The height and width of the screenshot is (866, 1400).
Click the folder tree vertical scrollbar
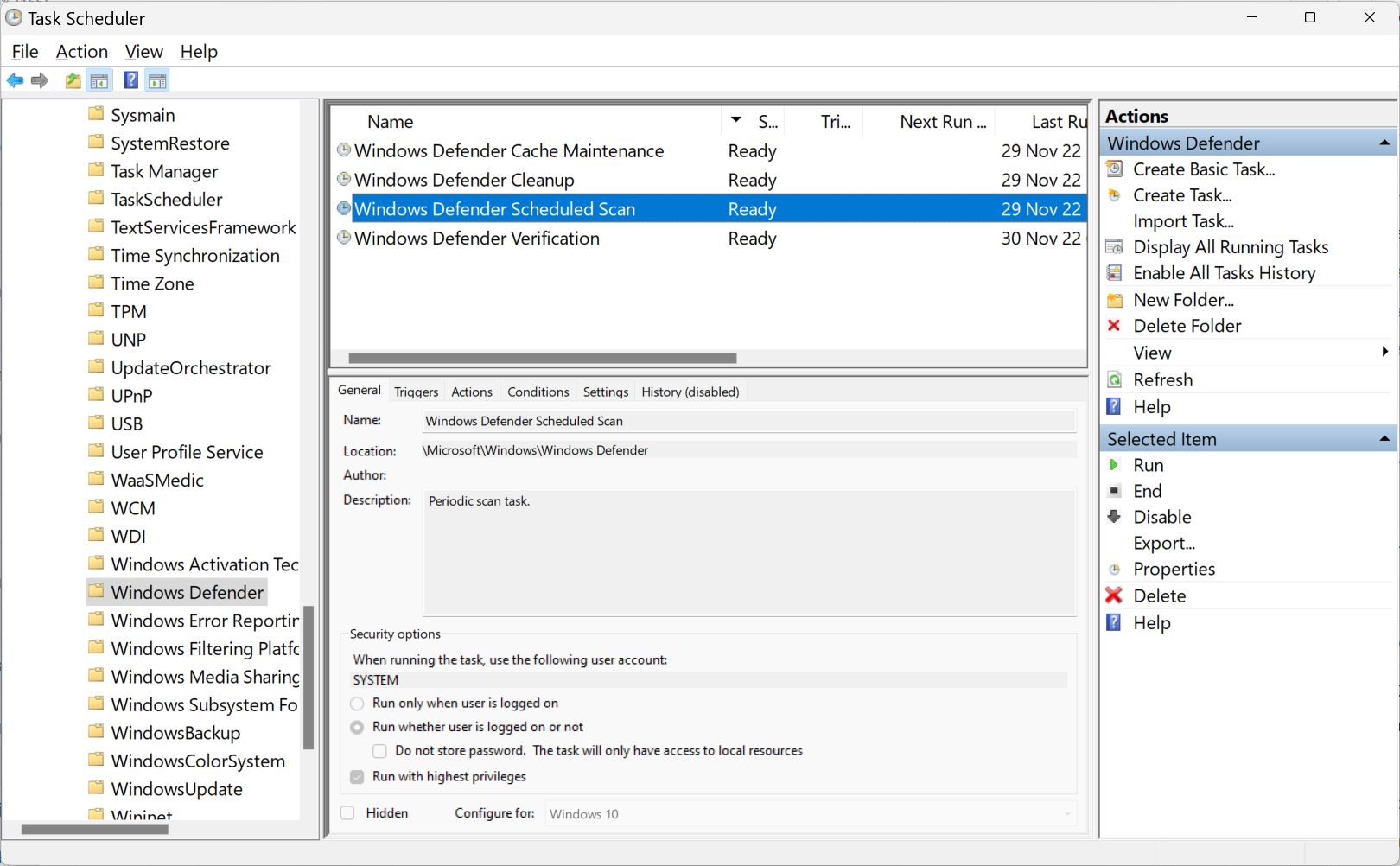309,677
